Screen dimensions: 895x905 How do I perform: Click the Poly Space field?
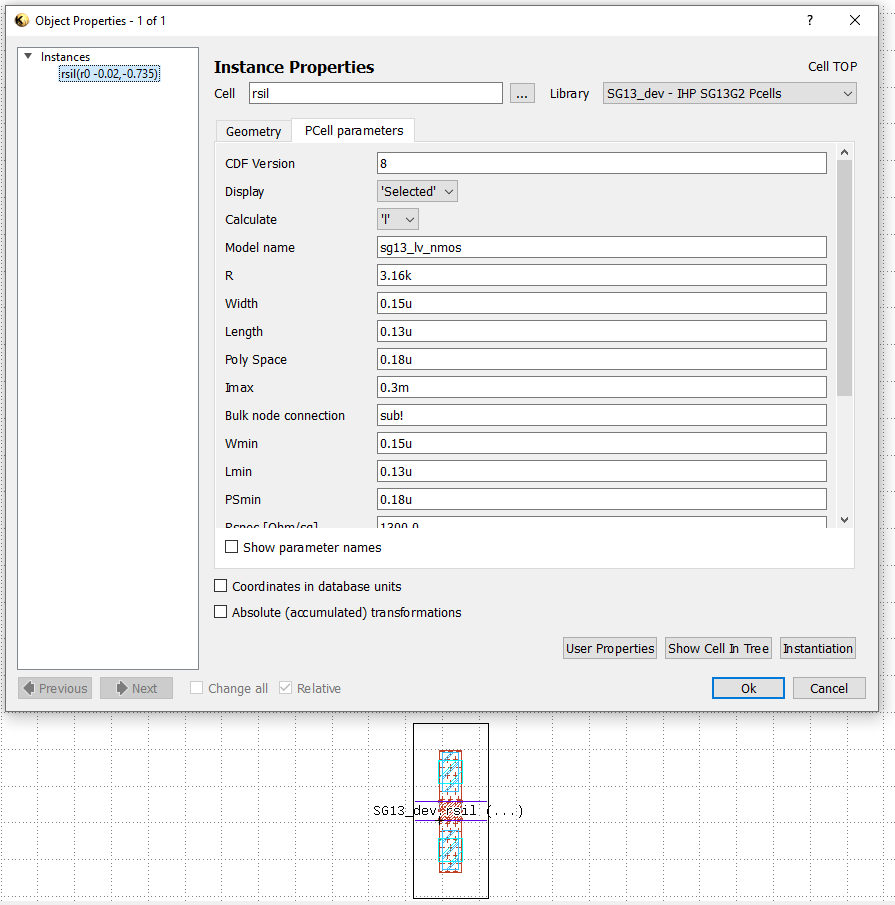(601, 360)
